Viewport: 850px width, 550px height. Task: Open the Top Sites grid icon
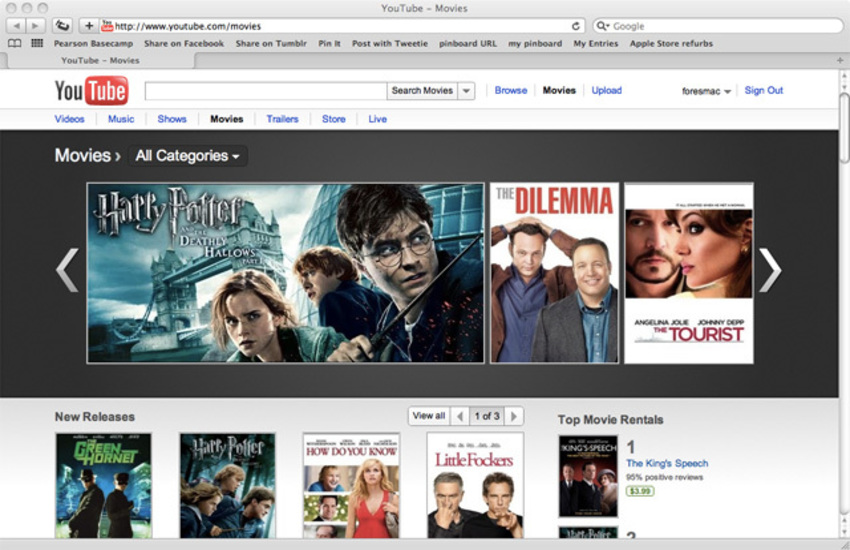tap(37, 44)
